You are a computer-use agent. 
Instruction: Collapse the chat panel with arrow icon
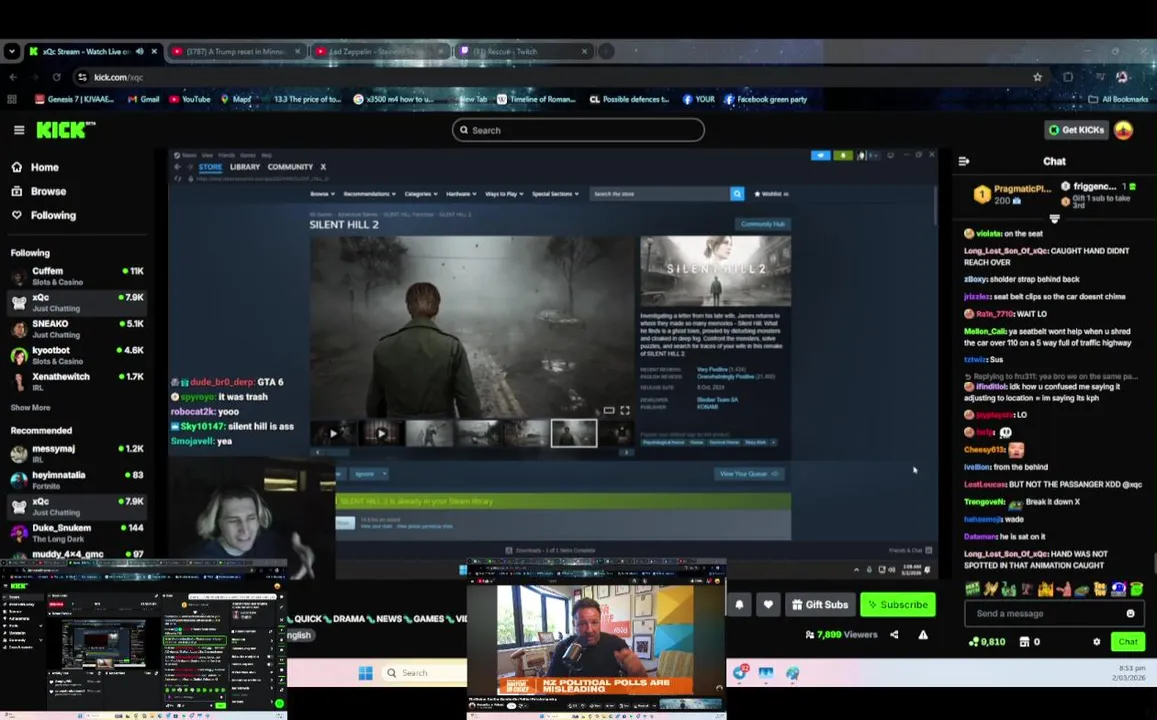click(x=964, y=161)
